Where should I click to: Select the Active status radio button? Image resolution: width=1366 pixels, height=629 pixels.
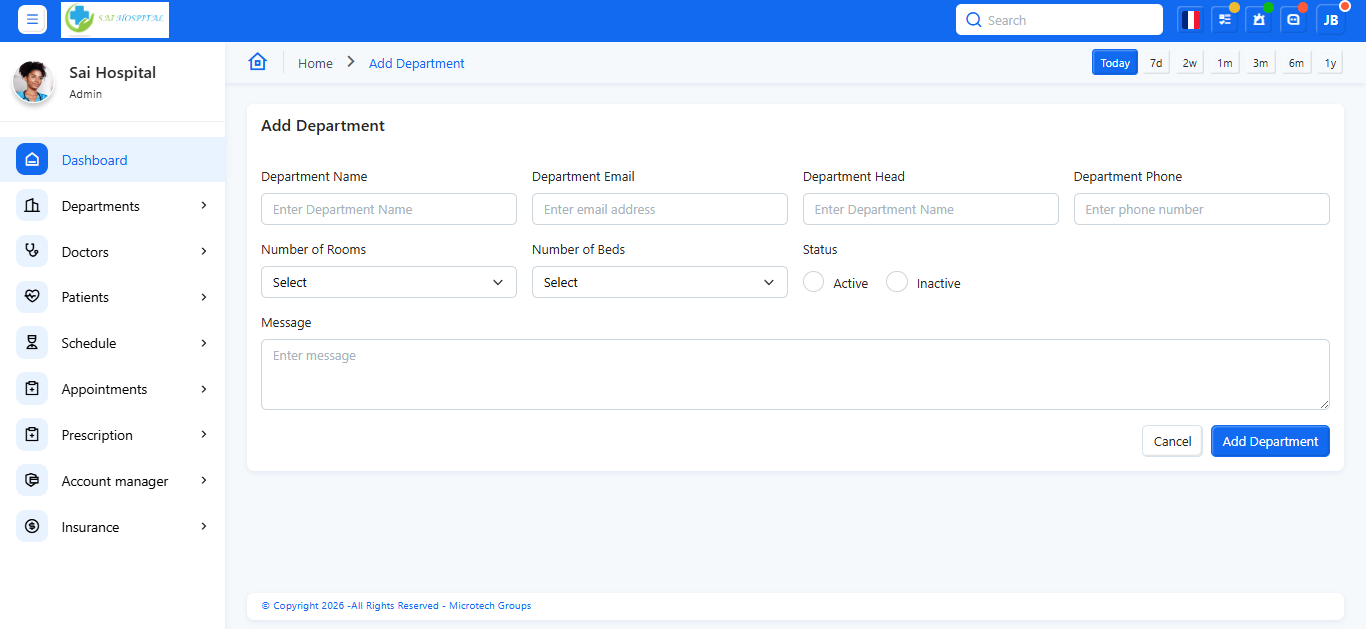(814, 282)
